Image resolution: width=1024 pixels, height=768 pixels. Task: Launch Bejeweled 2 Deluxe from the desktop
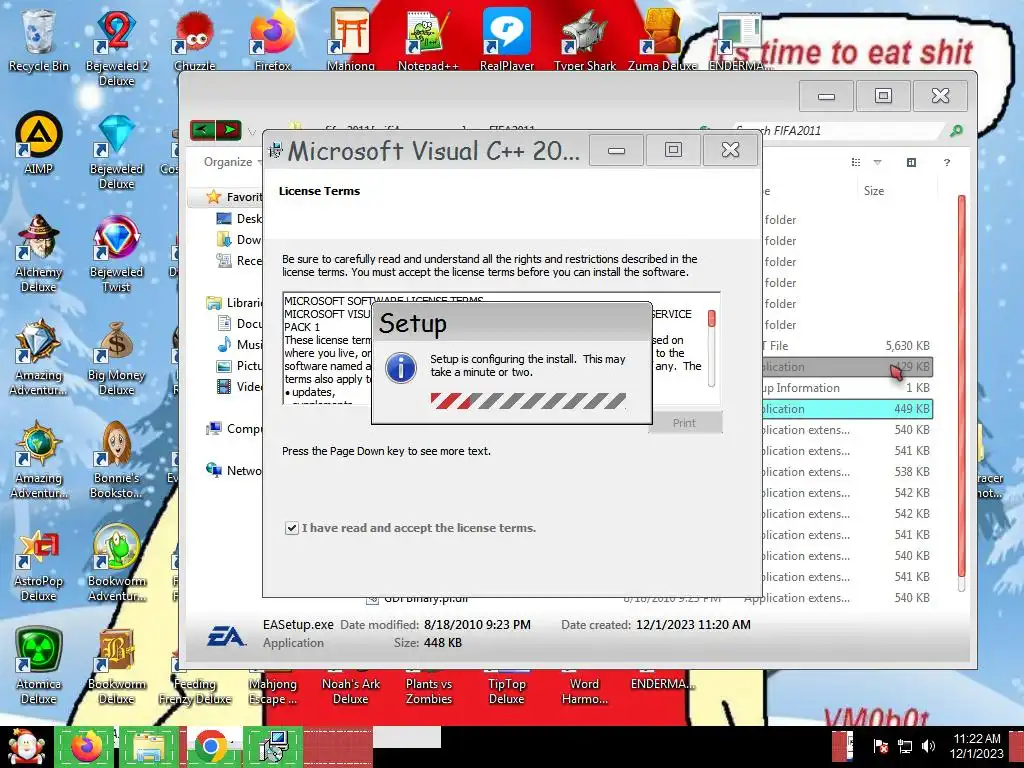click(116, 47)
